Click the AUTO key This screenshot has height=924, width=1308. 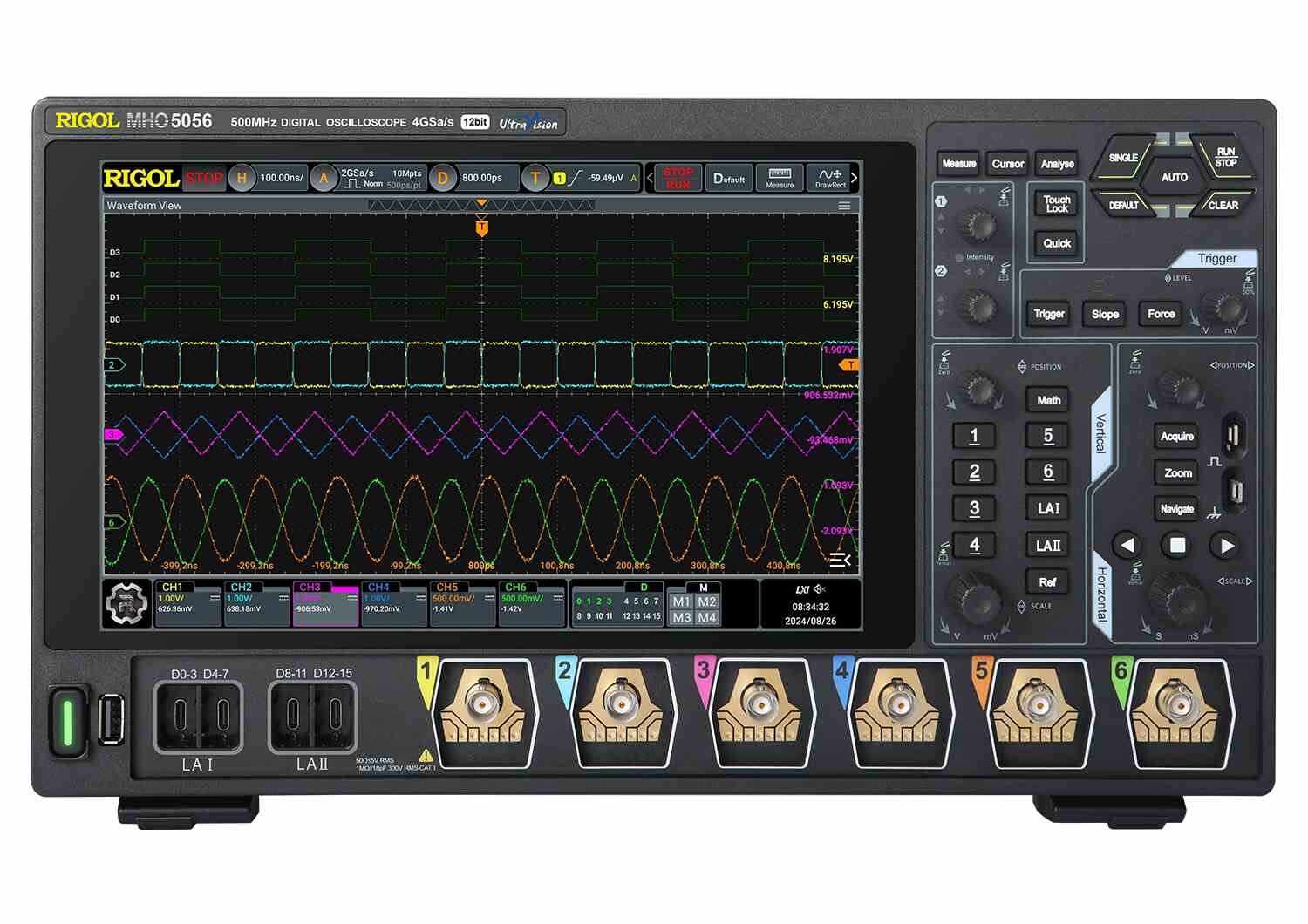click(x=1175, y=178)
